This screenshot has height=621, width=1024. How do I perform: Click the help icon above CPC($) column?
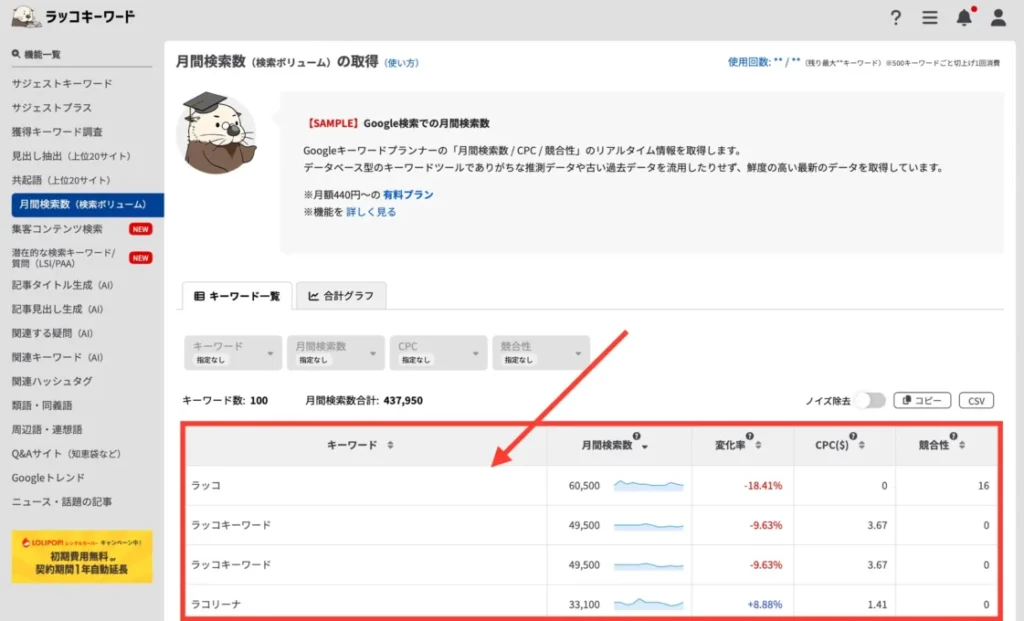point(853,436)
